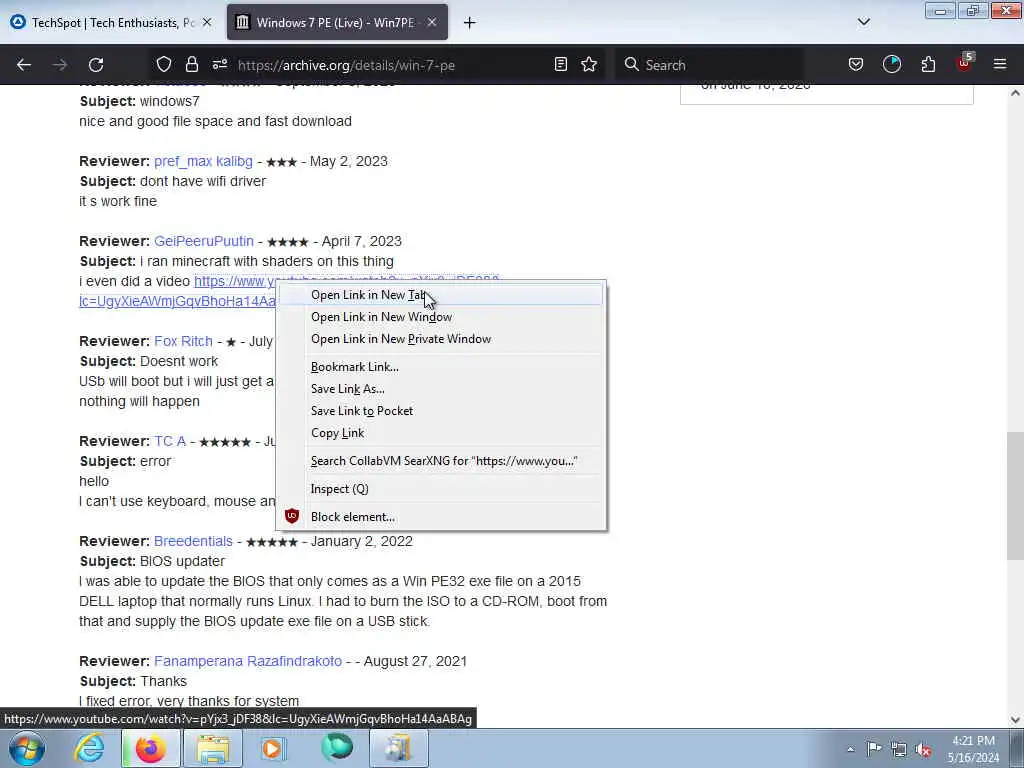The width and height of the screenshot is (1024, 768).
Task: Choose Open Link in New Tab
Action: (x=441, y=295)
